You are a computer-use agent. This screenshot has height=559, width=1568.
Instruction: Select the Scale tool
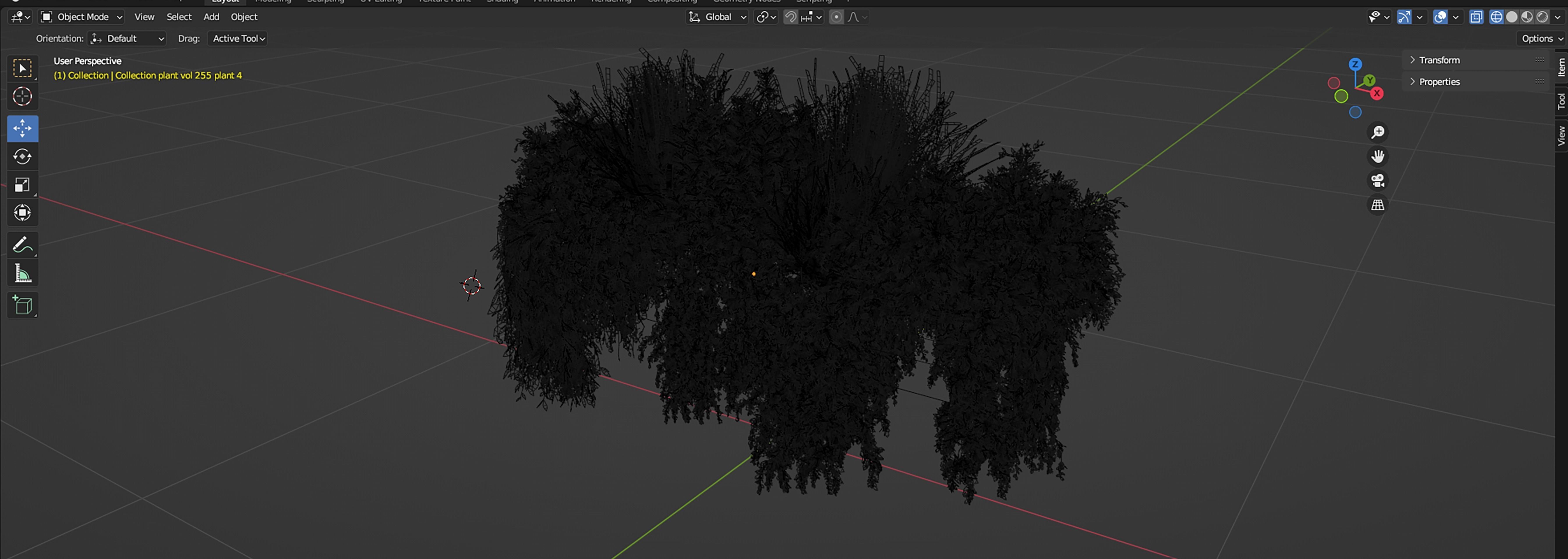22,185
